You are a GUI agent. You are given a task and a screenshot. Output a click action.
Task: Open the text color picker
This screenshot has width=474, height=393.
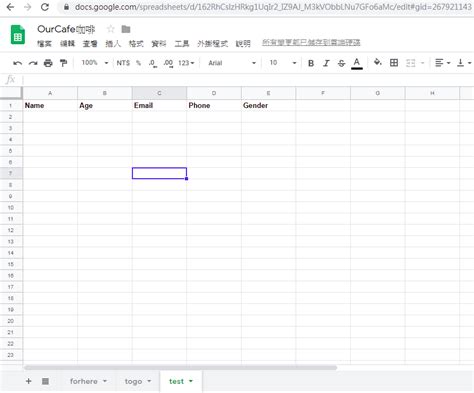pos(357,63)
